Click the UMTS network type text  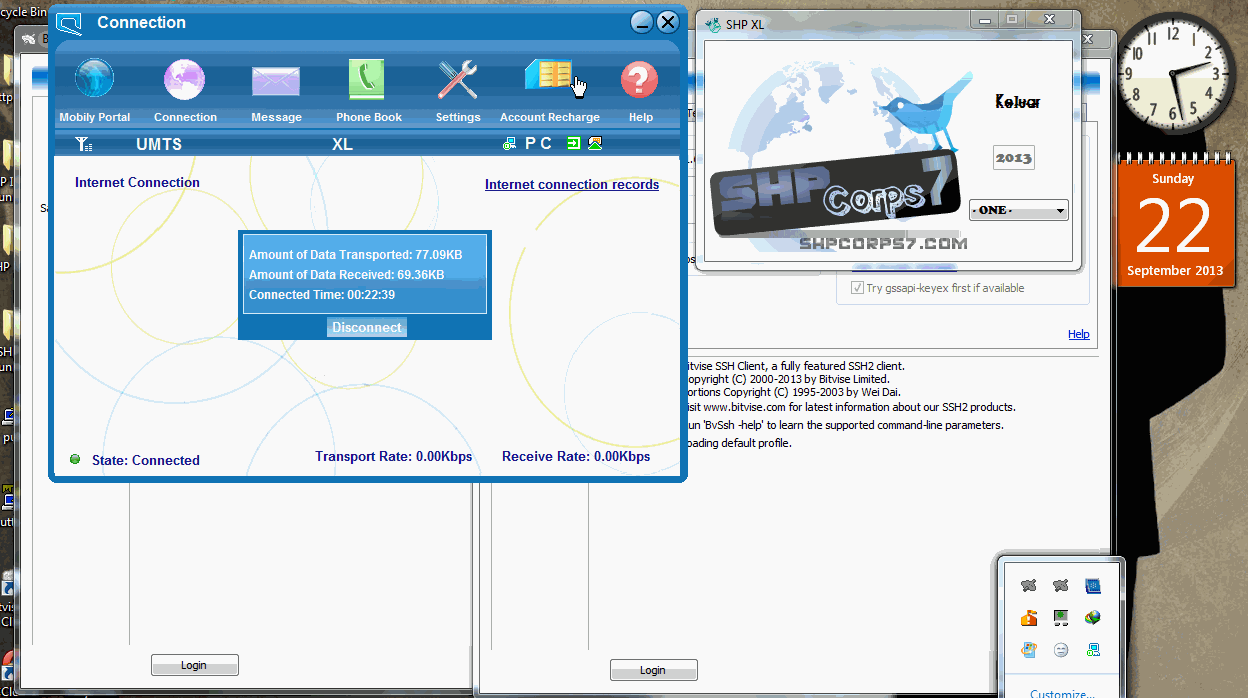pos(159,144)
